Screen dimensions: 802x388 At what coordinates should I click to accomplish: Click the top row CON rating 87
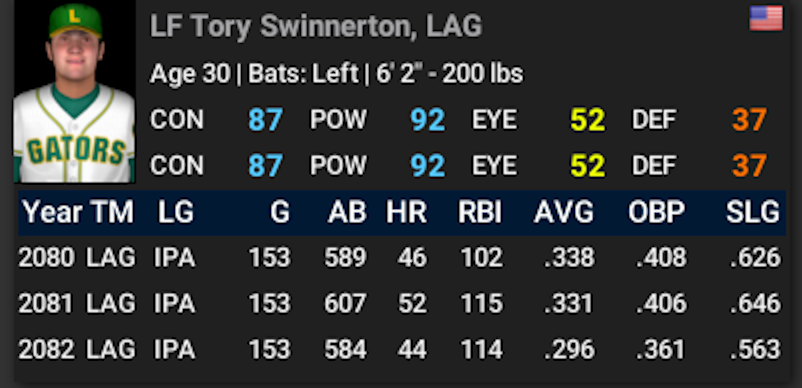[x=265, y=120]
